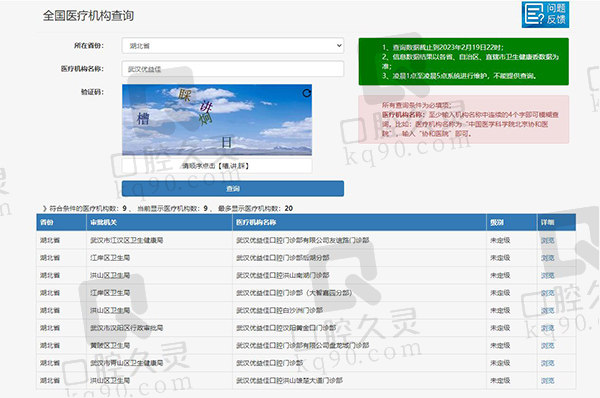
Task: Click the captcha character 睬
Action: [x=184, y=95]
